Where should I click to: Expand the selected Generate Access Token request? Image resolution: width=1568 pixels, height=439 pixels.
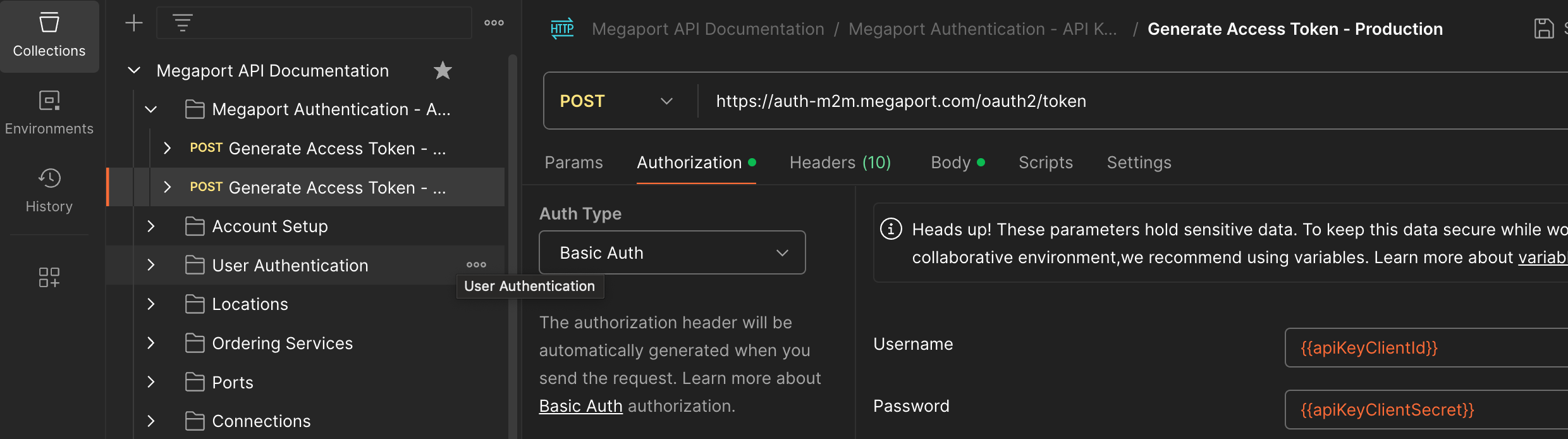[x=168, y=187]
